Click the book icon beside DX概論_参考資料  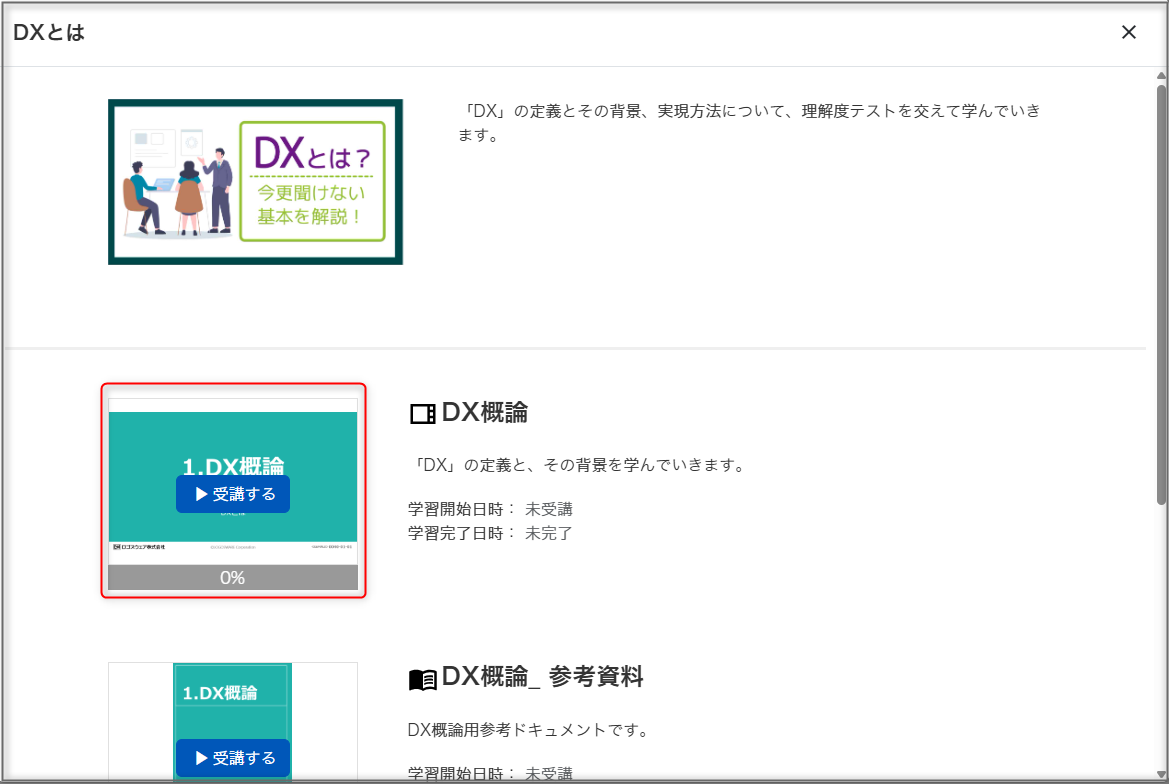(x=423, y=679)
